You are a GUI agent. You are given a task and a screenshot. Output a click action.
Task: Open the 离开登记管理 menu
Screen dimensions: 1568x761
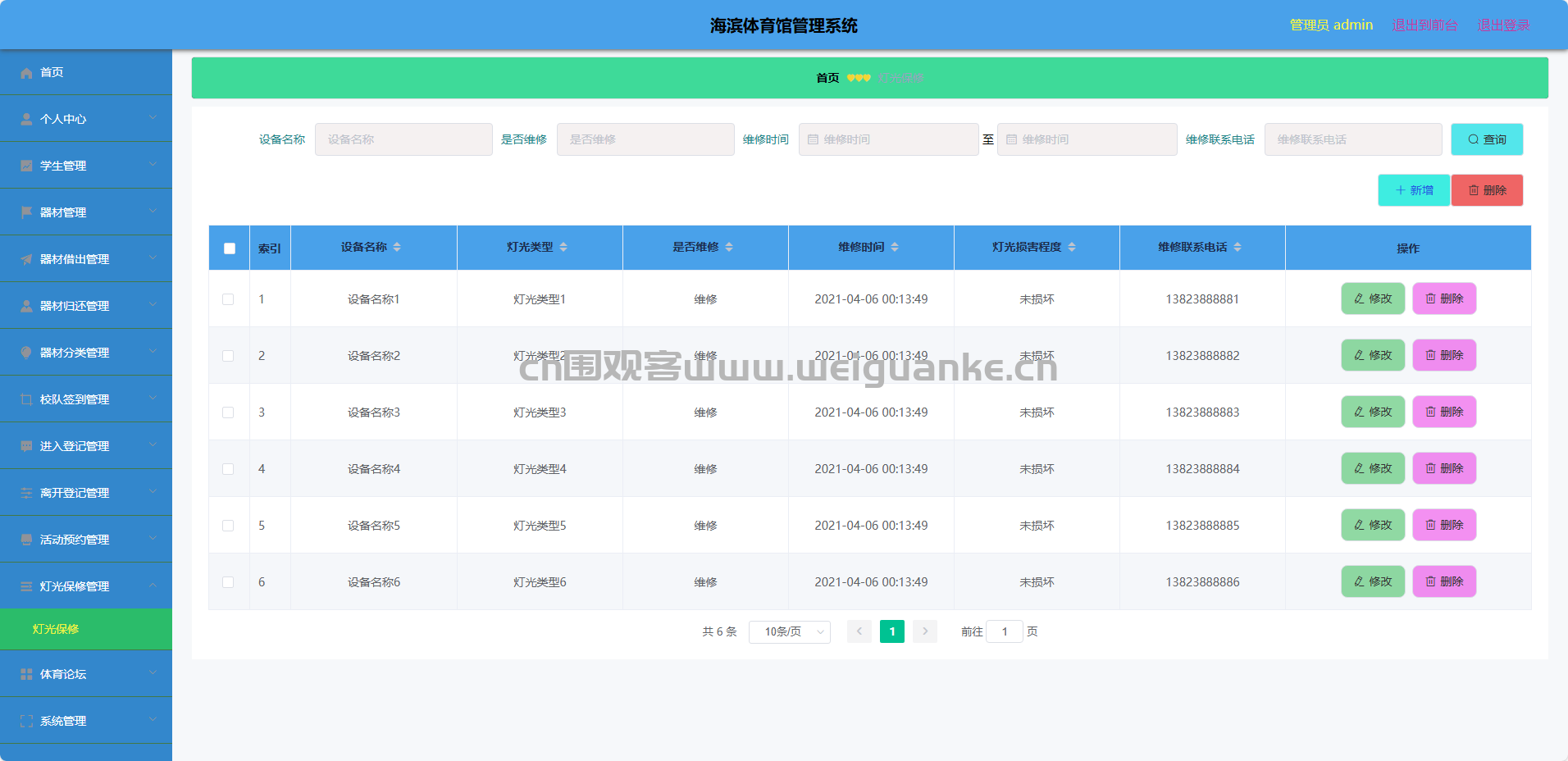pyautogui.click(x=86, y=493)
